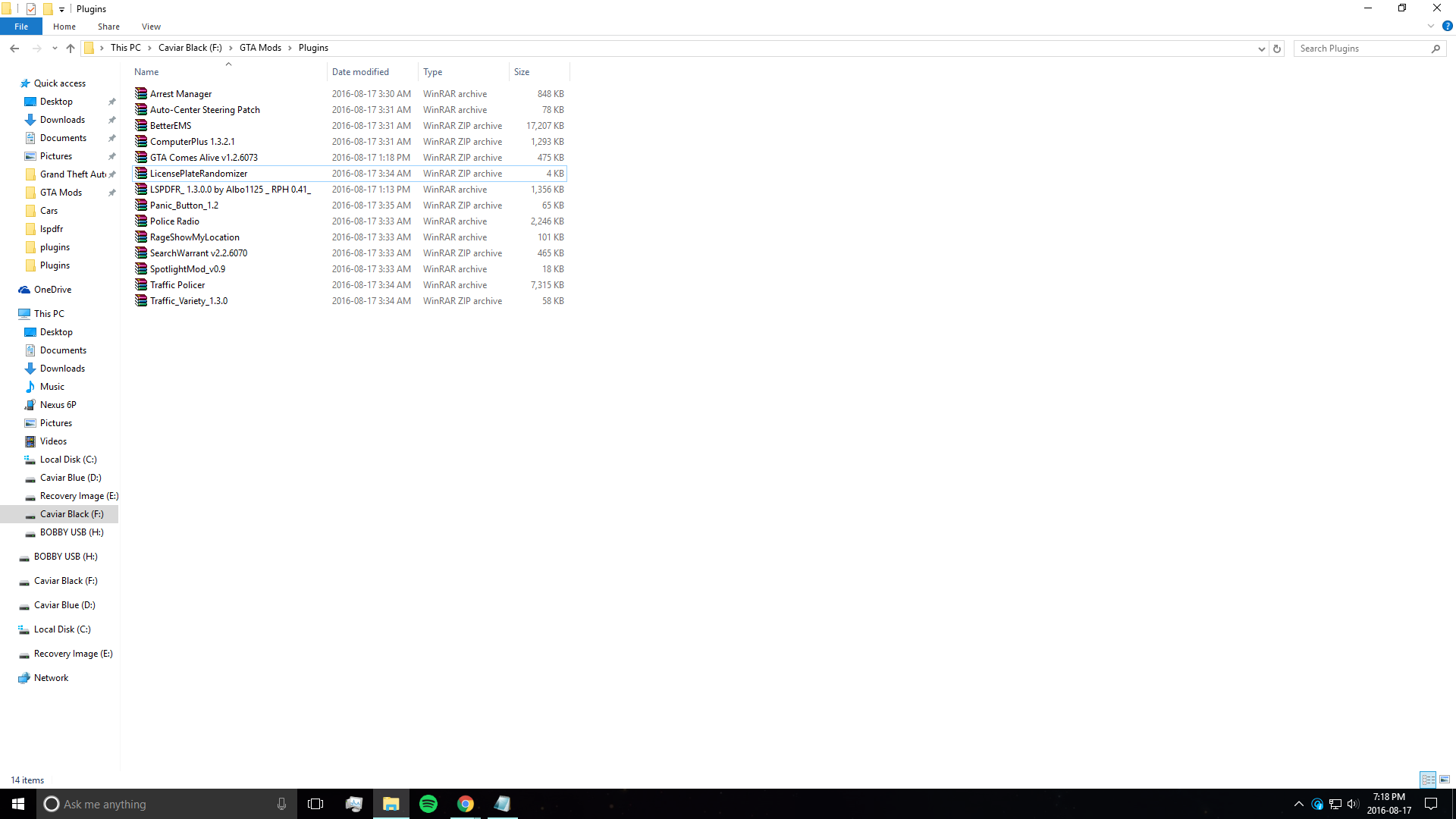Expand the ribbon with the chevron
This screenshot has height=819, width=1456.
[1431, 26]
